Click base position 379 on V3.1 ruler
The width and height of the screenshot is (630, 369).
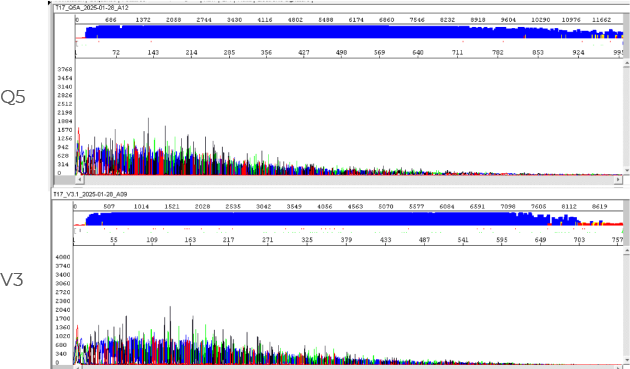coord(346,240)
